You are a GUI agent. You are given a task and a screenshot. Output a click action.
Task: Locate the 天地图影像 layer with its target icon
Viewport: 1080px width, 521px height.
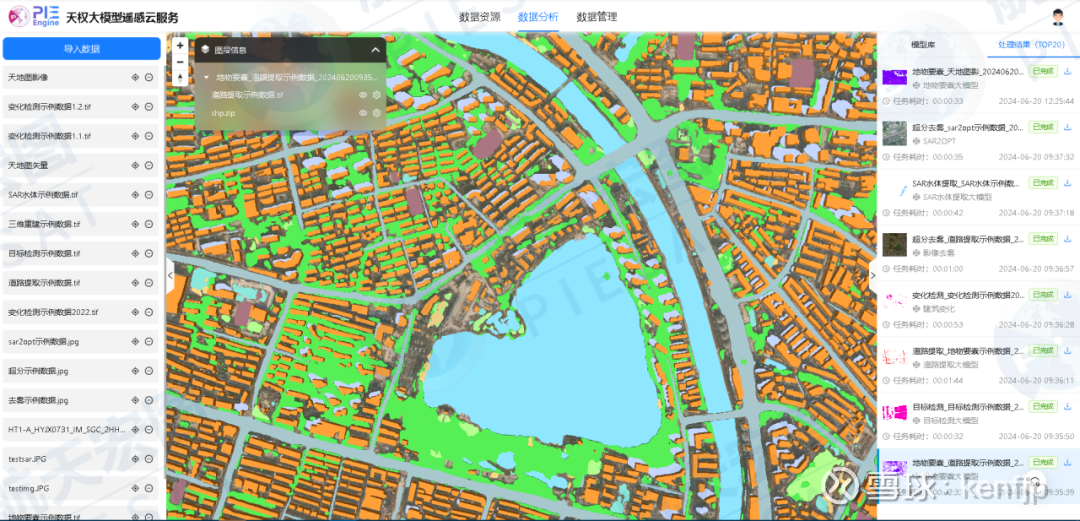(135, 77)
